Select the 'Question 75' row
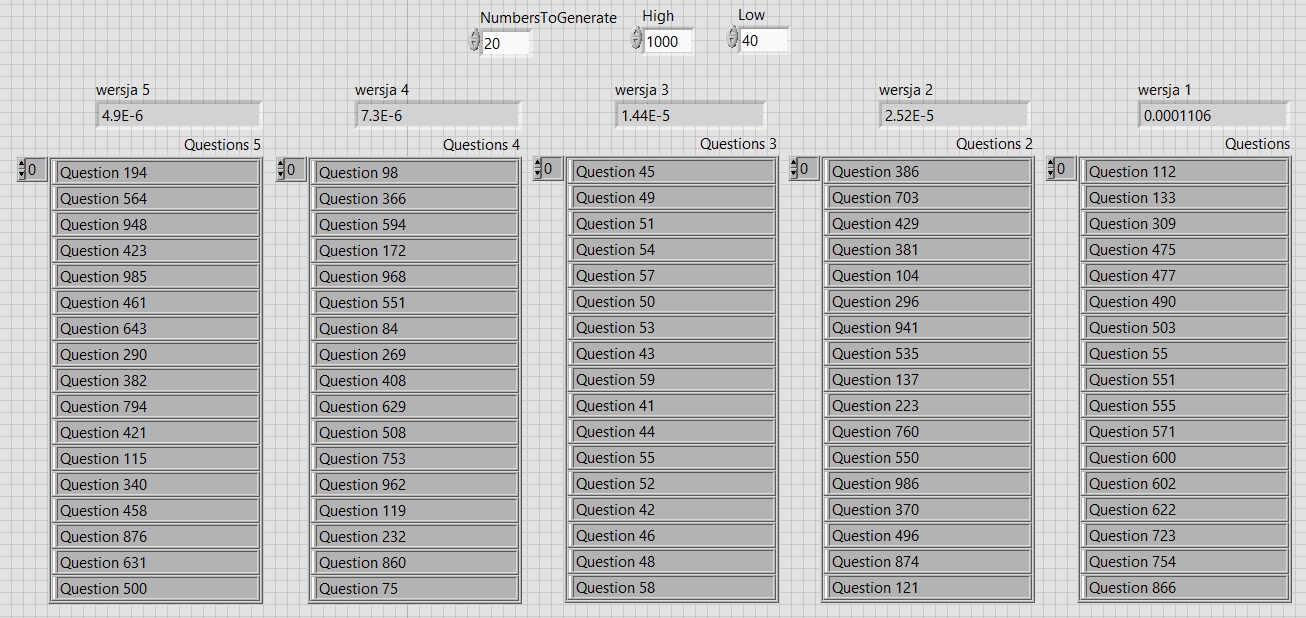Viewport: 1306px width, 618px height. pos(416,588)
